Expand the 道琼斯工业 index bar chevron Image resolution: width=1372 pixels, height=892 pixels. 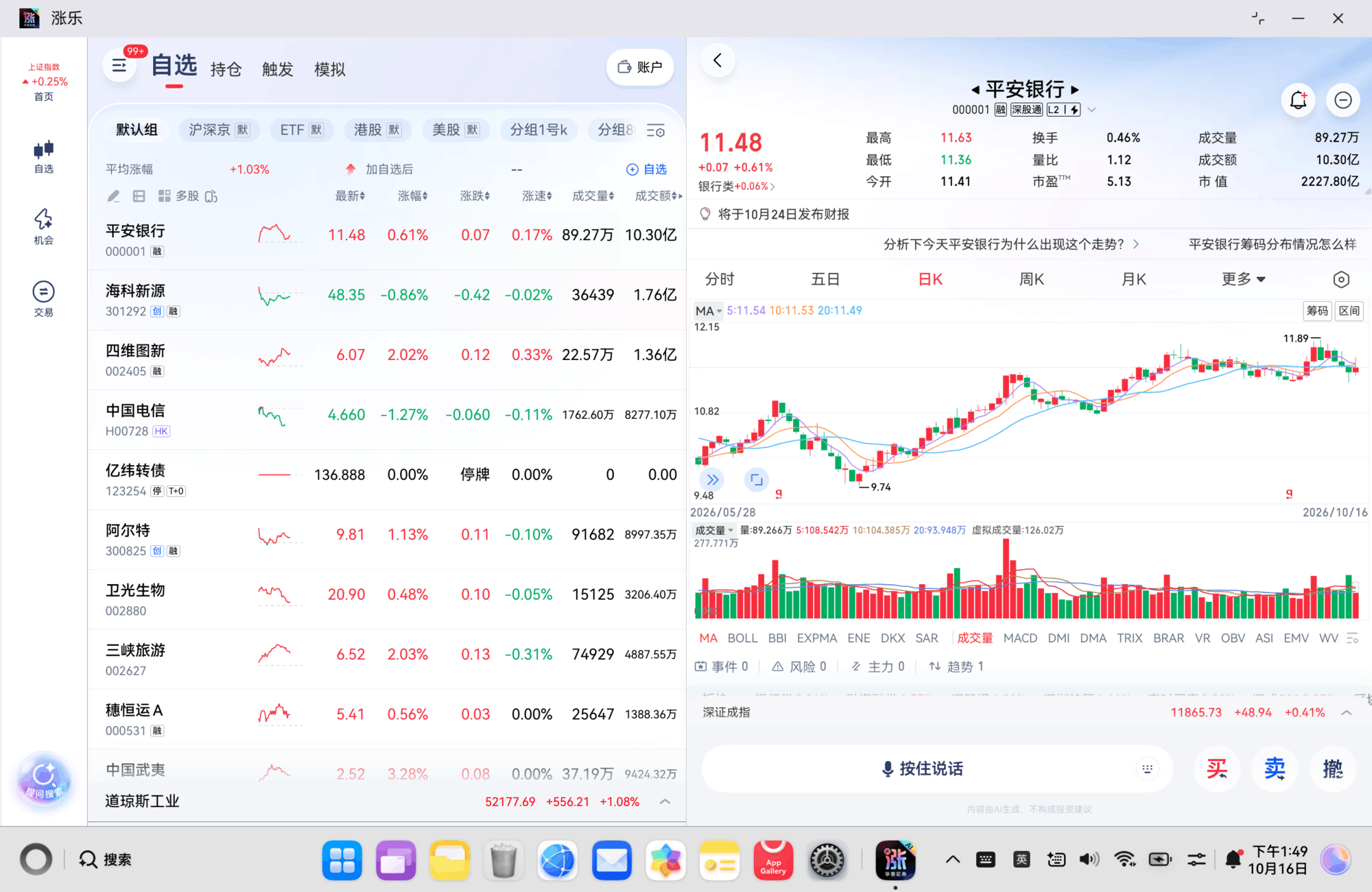pos(665,801)
